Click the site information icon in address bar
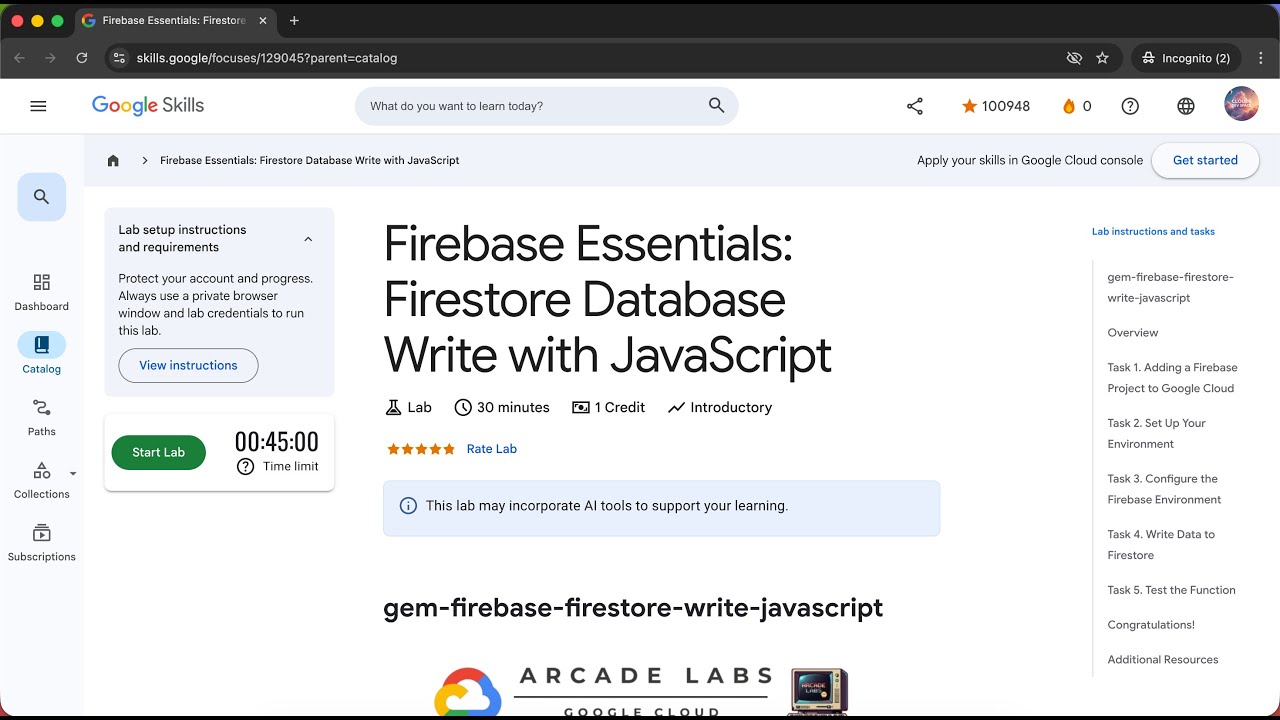Image resolution: width=1280 pixels, height=720 pixels. [x=119, y=58]
